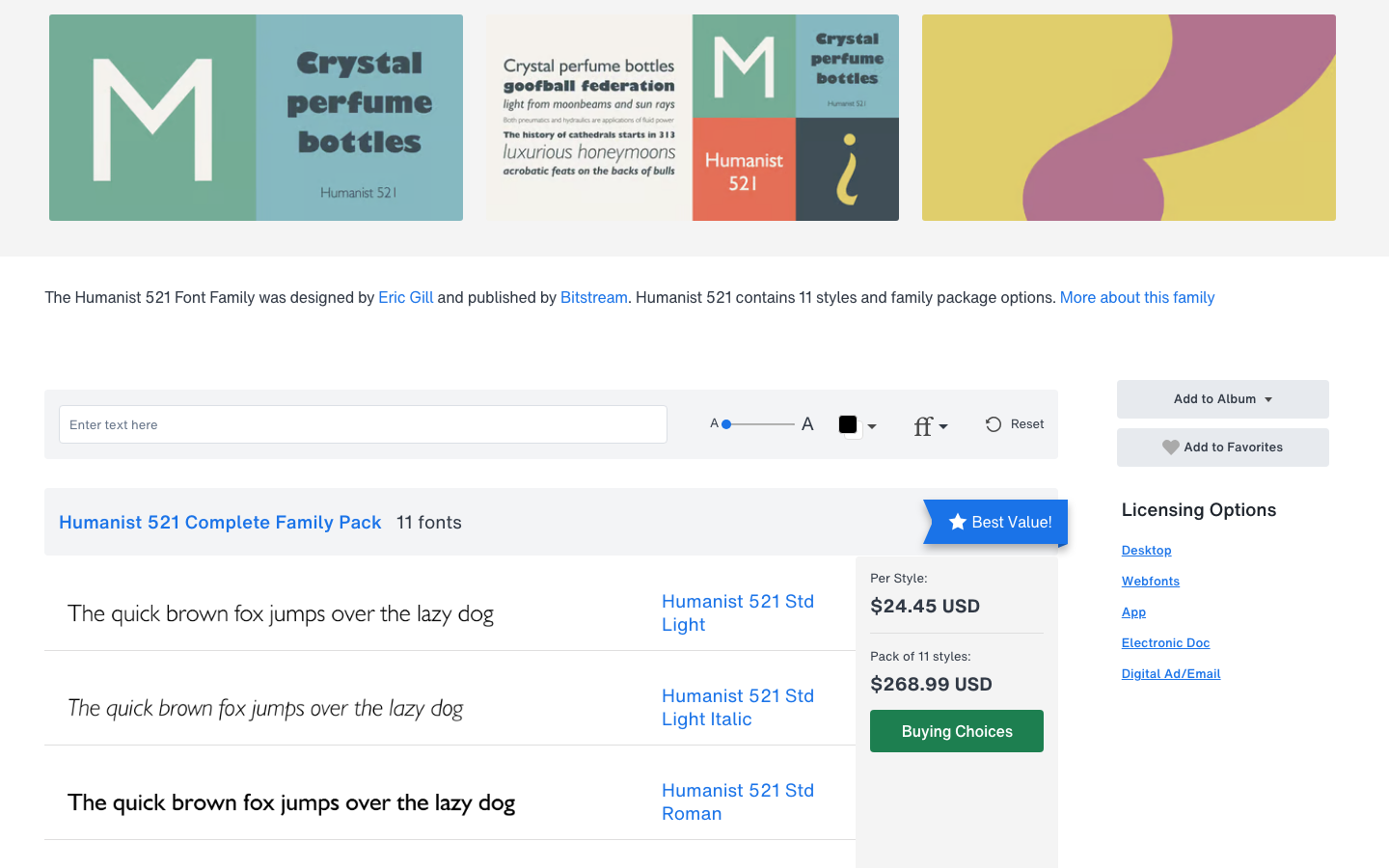Click the heart icon on Add to Favorites
Viewport: 1389px width, 868px height.
click(x=1170, y=447)
